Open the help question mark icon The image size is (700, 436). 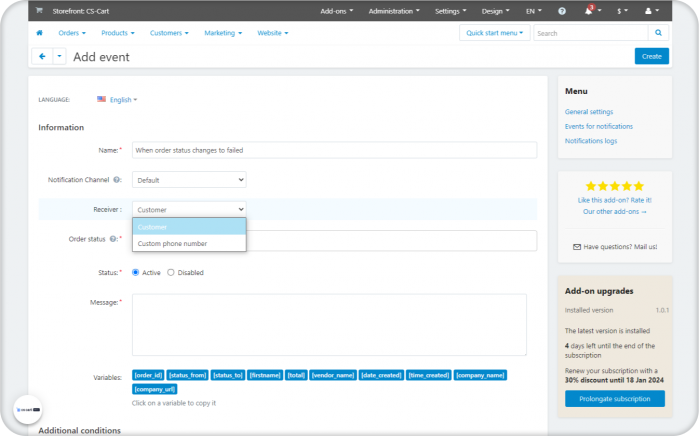[562, 11]
